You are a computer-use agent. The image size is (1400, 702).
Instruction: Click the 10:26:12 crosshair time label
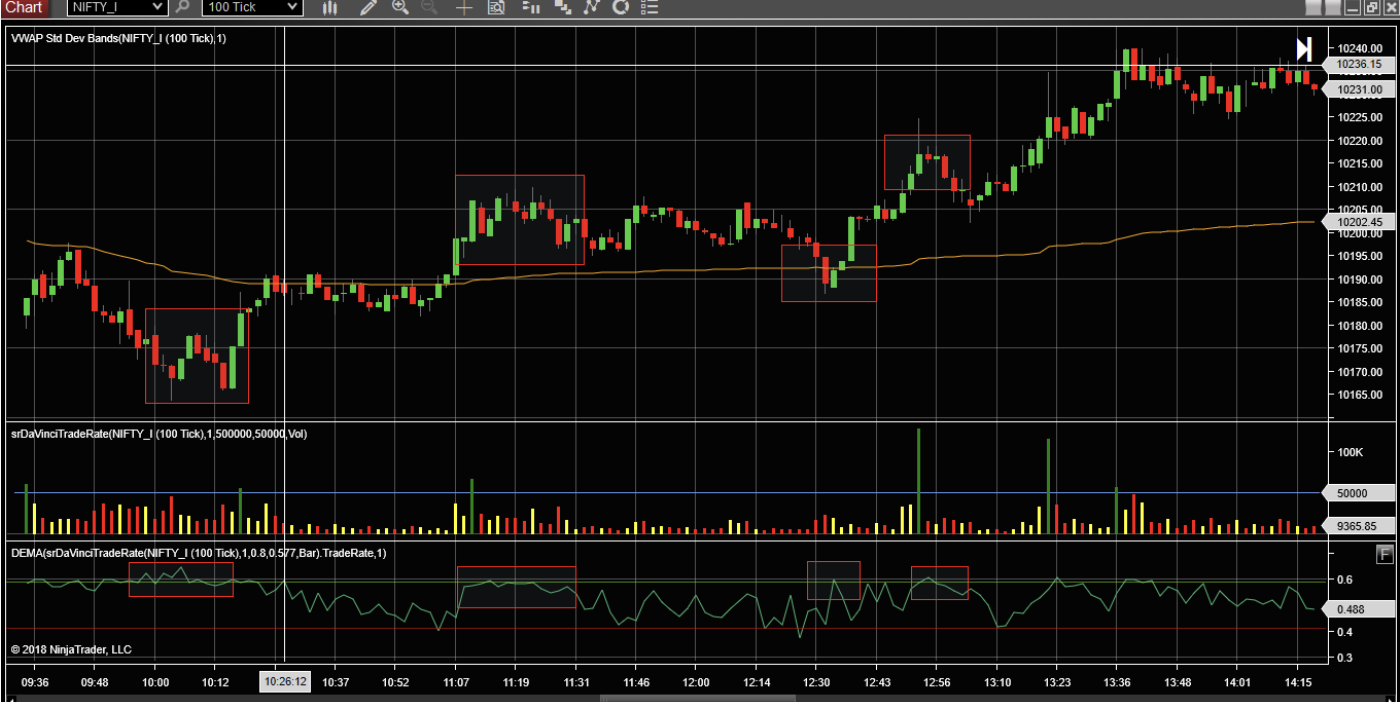[x=285, y=682]
